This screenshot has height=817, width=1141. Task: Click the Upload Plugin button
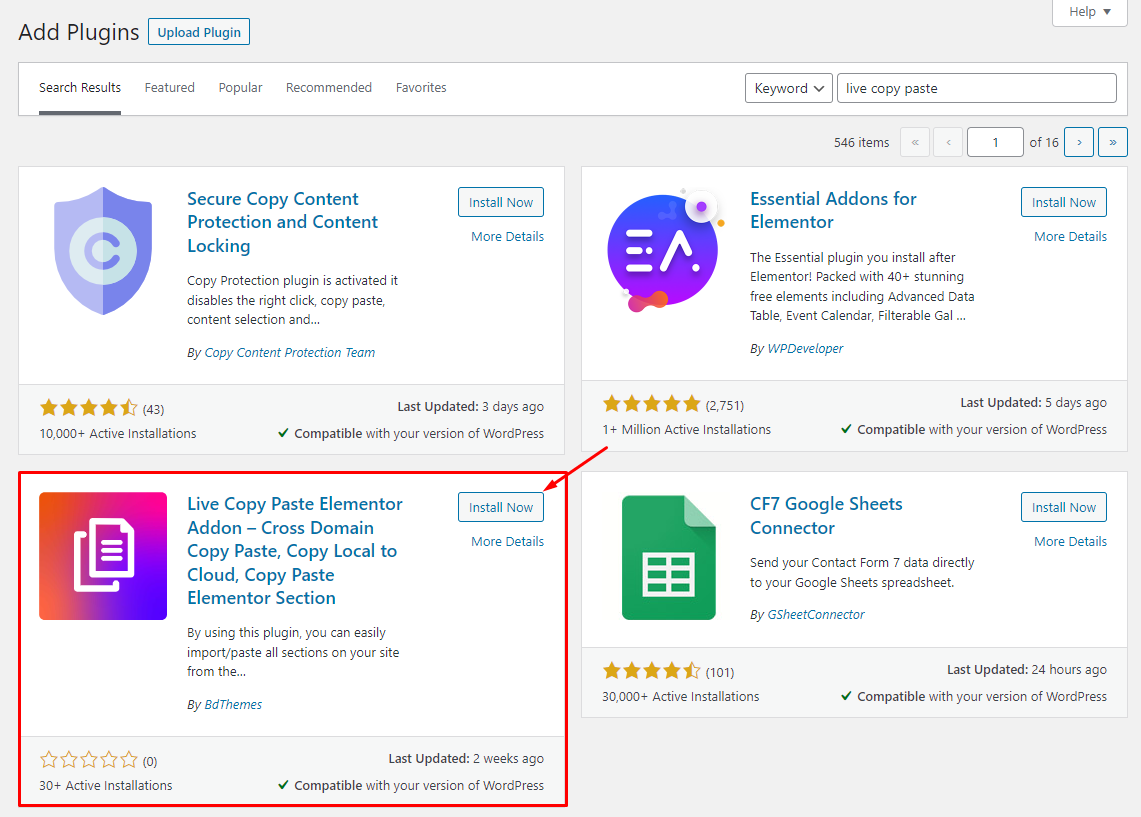(x=198, y=31)
